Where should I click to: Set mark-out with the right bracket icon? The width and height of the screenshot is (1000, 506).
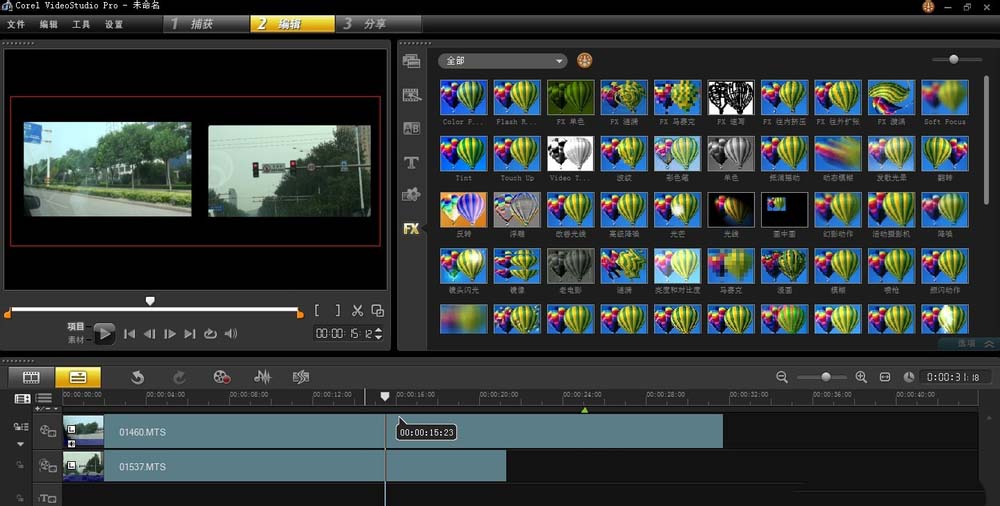pos(338,311)
